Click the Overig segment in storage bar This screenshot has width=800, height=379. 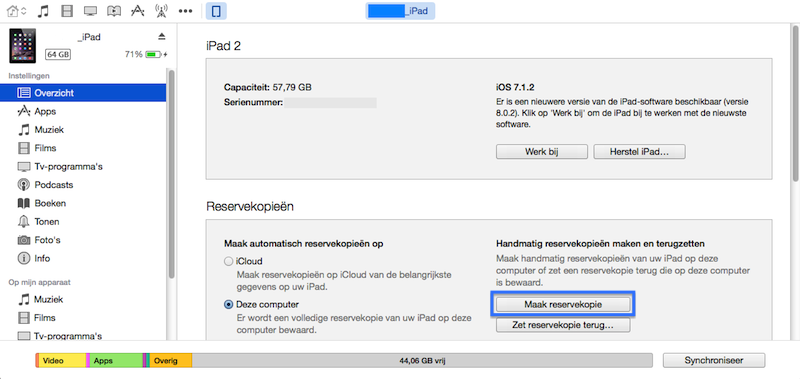(x=170, y=361)
